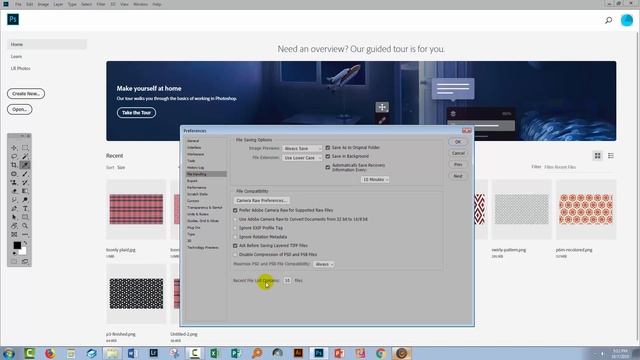Screen dimensions: 640x360
Task: Change the screen mode icon
Action: [x=25, y=261]
